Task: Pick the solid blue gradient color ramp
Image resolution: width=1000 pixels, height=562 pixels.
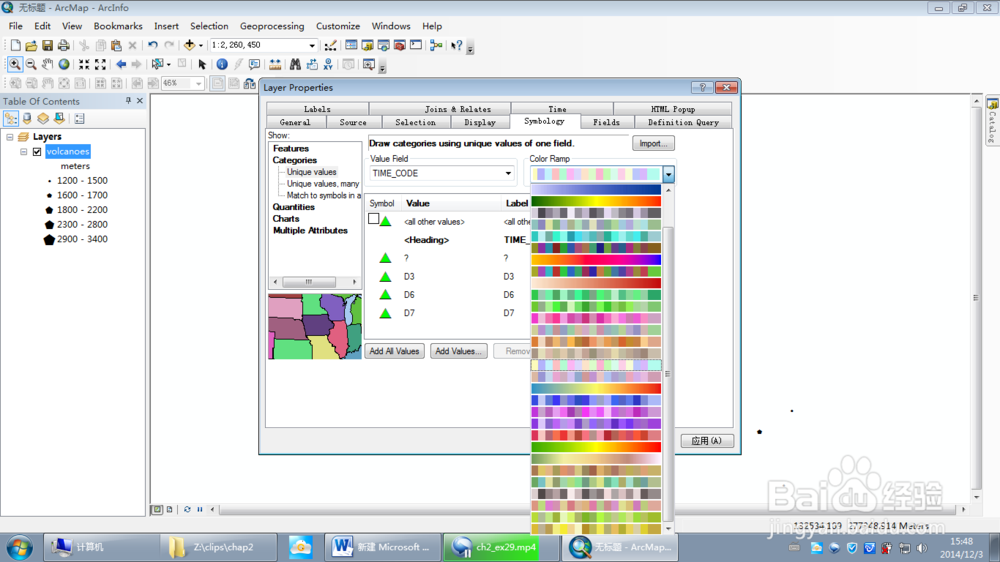Action: pos(596,189)
